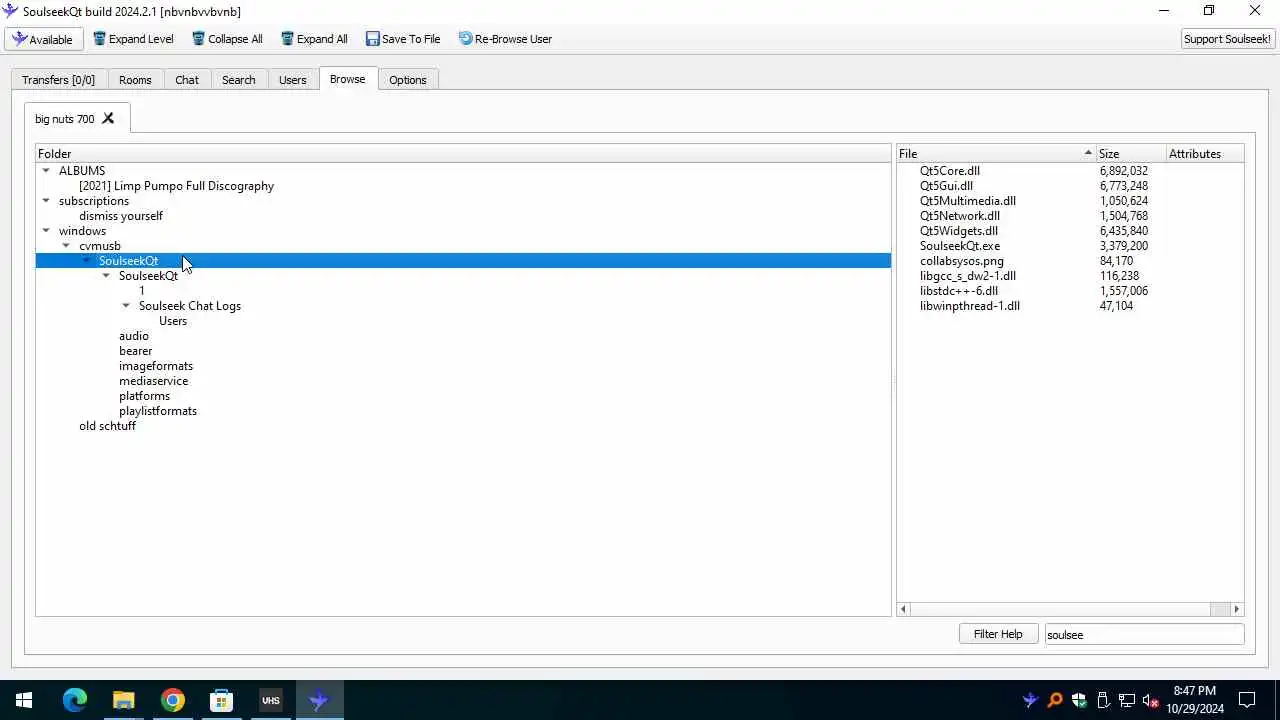Viewport: 1280px width, 720px height.
Task: Open Google Chrome from taskbar
Action: coord(172,700)
